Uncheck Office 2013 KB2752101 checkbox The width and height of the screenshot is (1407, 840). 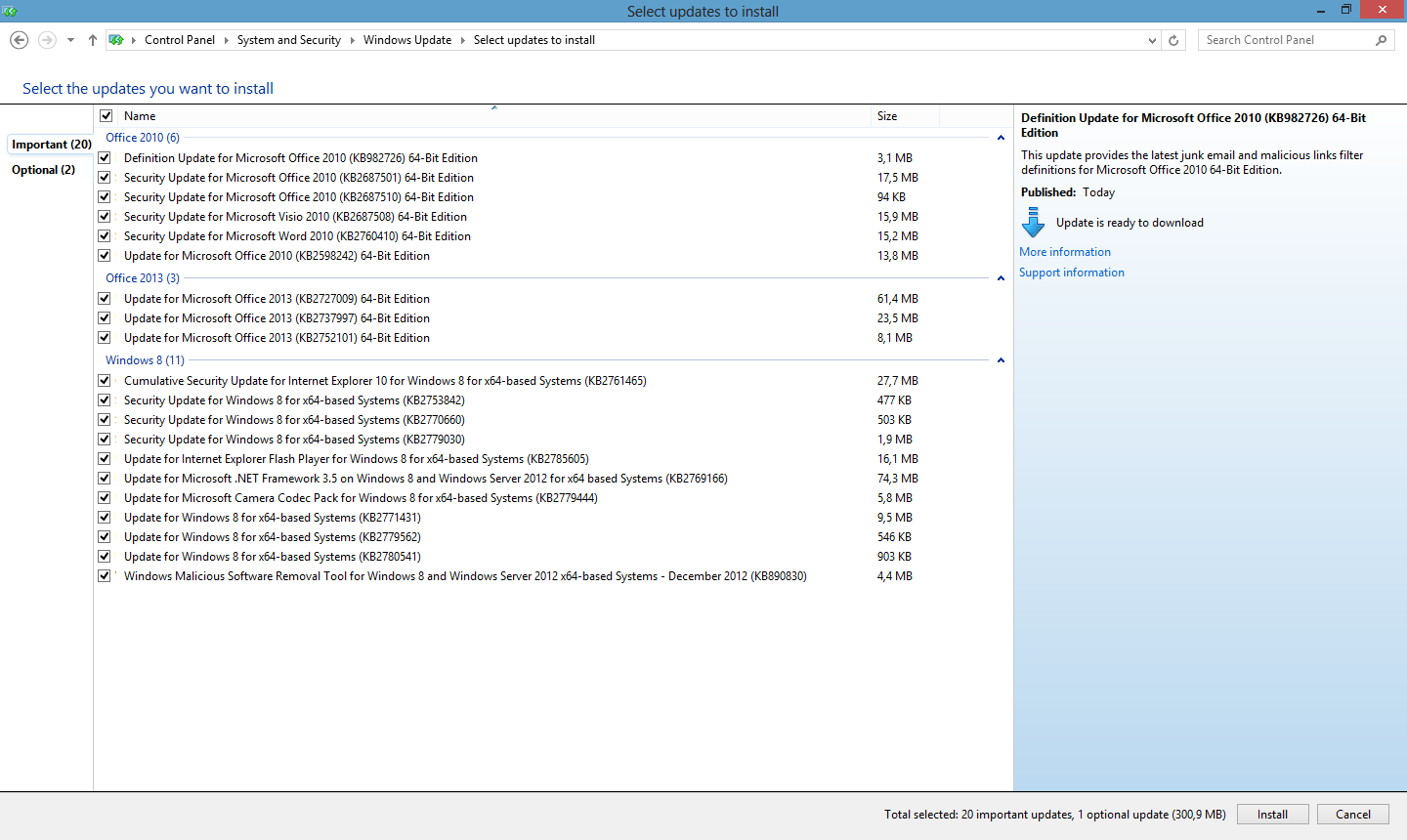105,338
